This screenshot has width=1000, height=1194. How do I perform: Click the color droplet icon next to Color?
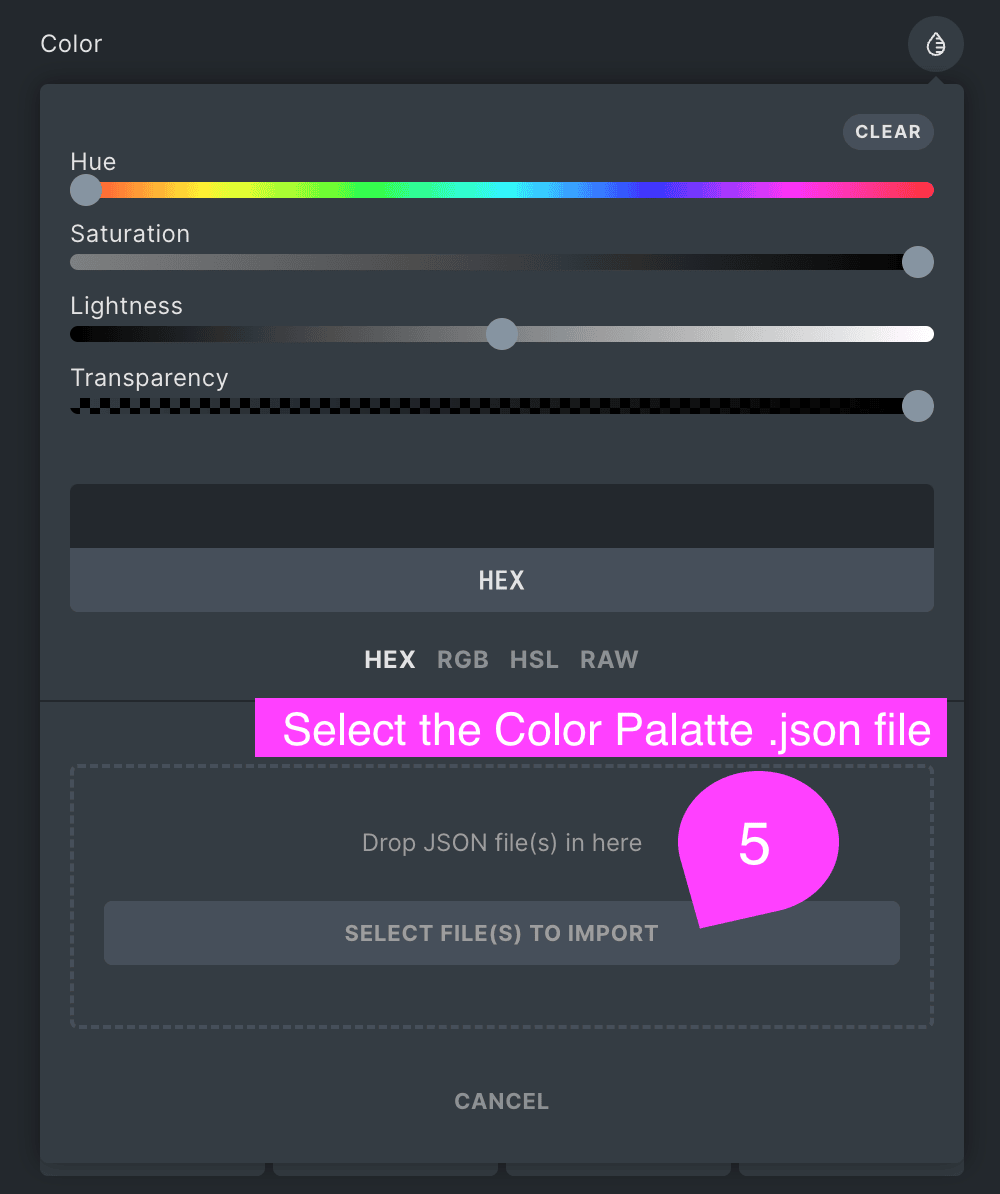935,44
